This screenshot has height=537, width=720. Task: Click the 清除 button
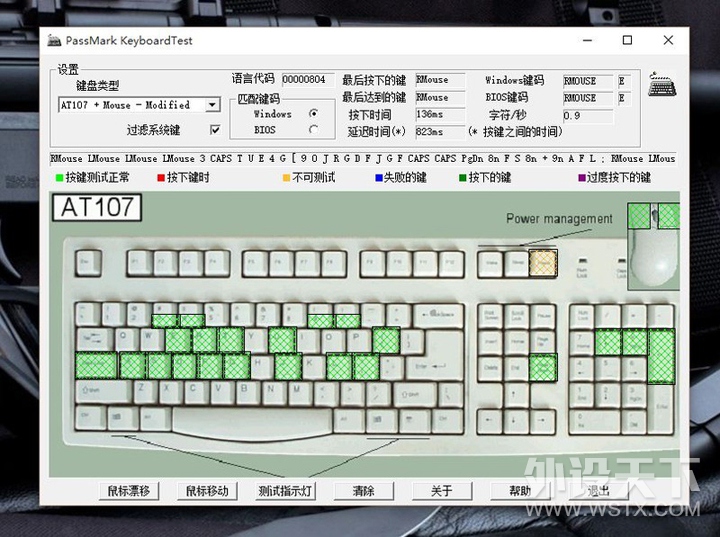pyautogui.click(x=364, y=491)
